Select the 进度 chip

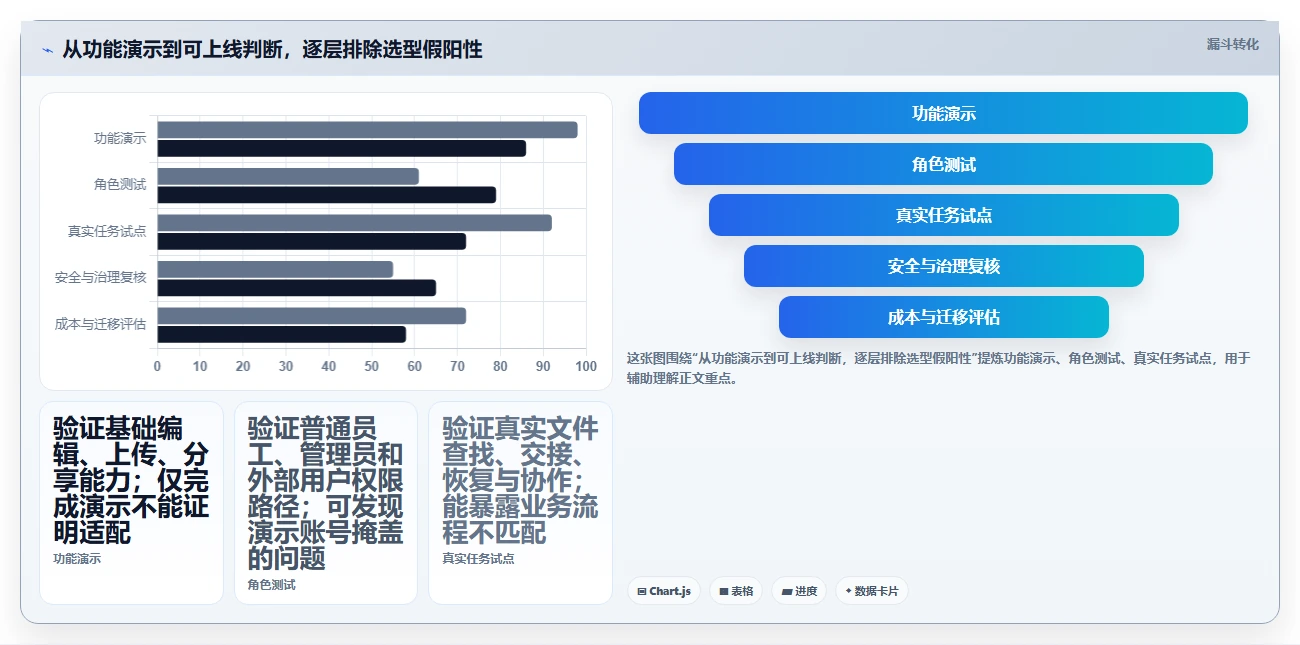799,591
